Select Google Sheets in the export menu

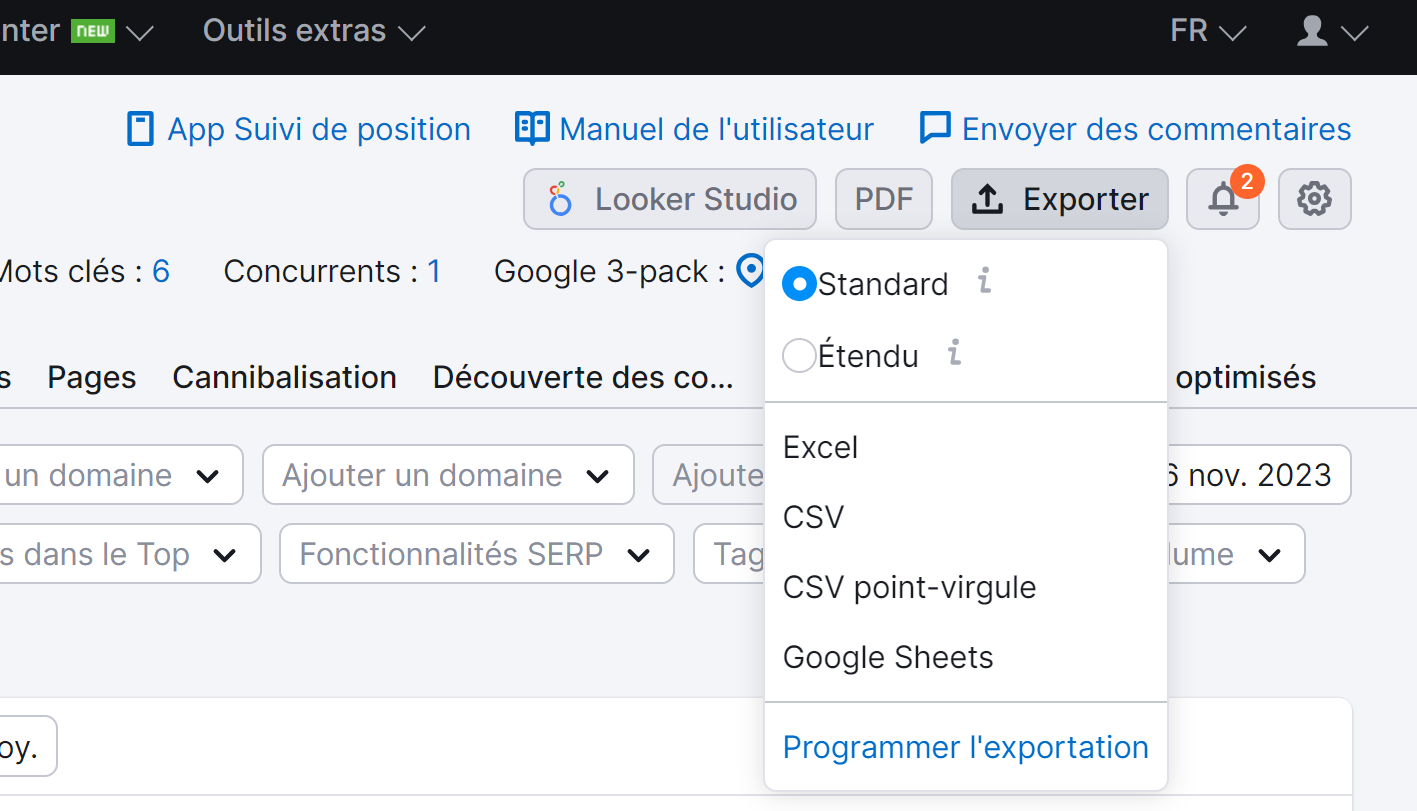[x=888, y=657]
